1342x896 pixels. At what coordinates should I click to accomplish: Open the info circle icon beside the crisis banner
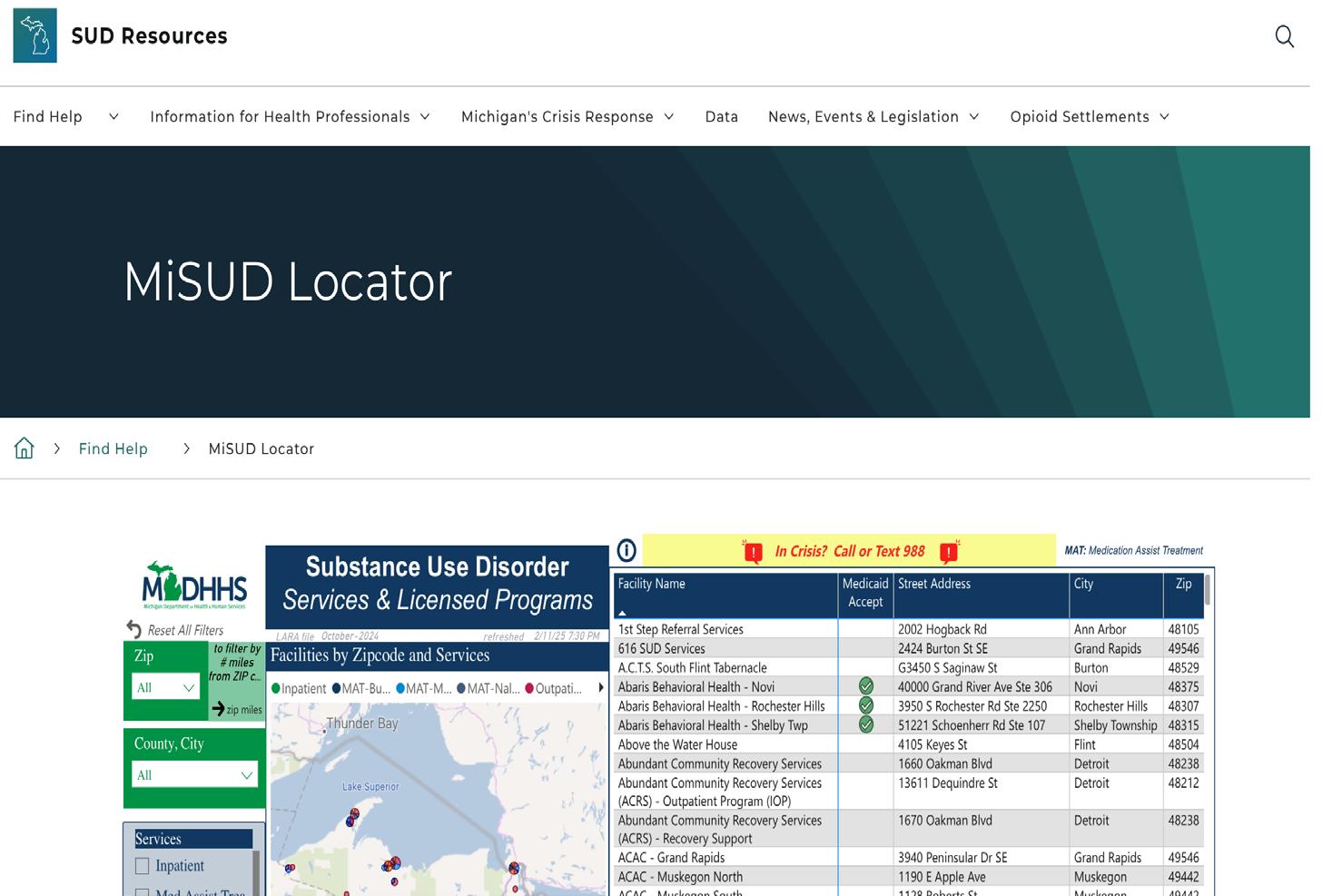point(627,550)
